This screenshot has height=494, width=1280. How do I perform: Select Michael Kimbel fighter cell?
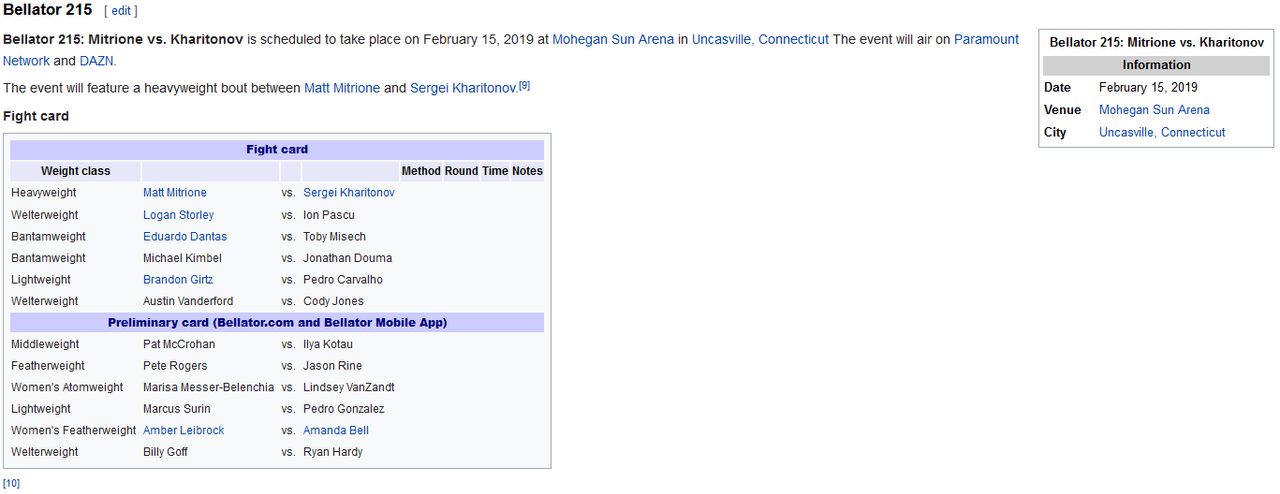[183, 258]
